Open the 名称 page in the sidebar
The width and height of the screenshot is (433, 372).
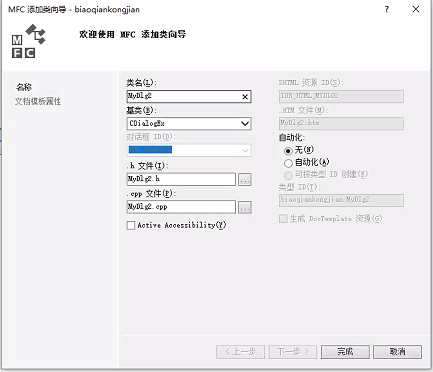click(x=24, y=87)
